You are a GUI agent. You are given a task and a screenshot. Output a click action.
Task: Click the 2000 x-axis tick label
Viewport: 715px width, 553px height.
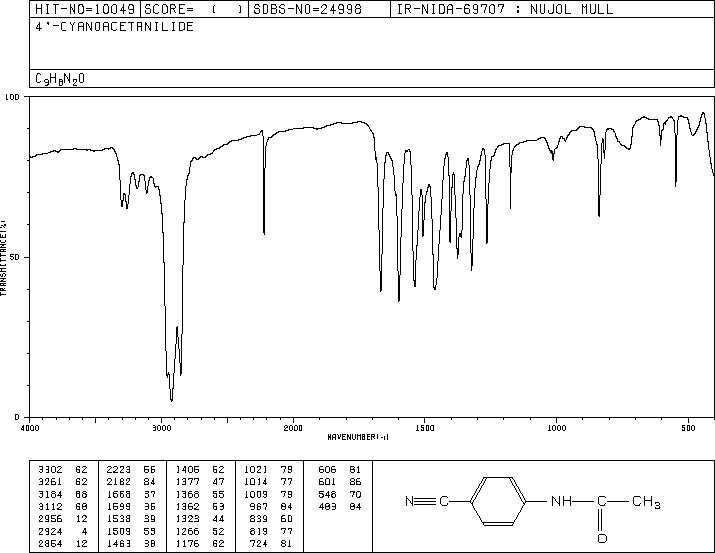tap(293, 428)
